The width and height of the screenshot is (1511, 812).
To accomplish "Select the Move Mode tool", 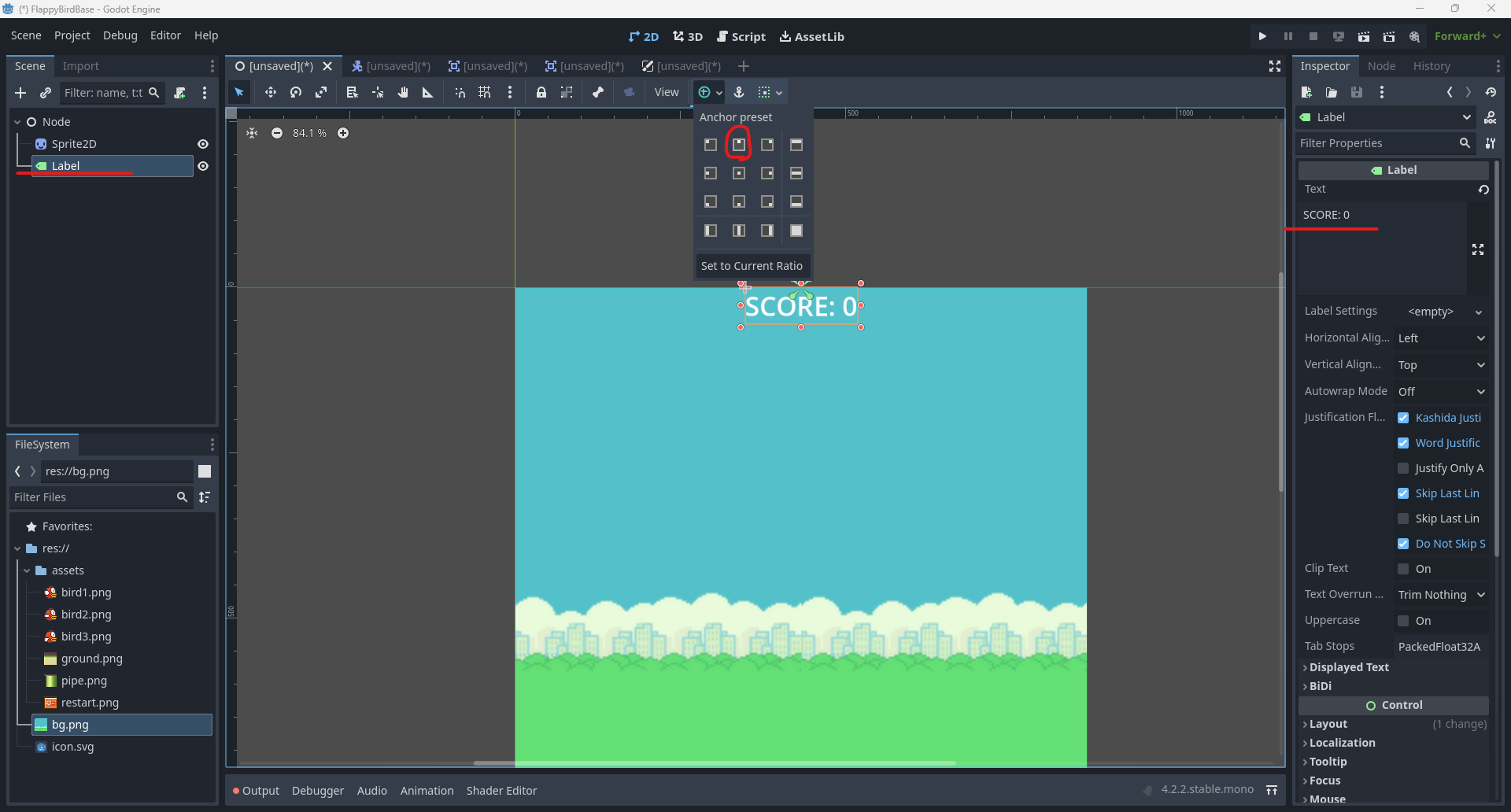I will [270, 93].
